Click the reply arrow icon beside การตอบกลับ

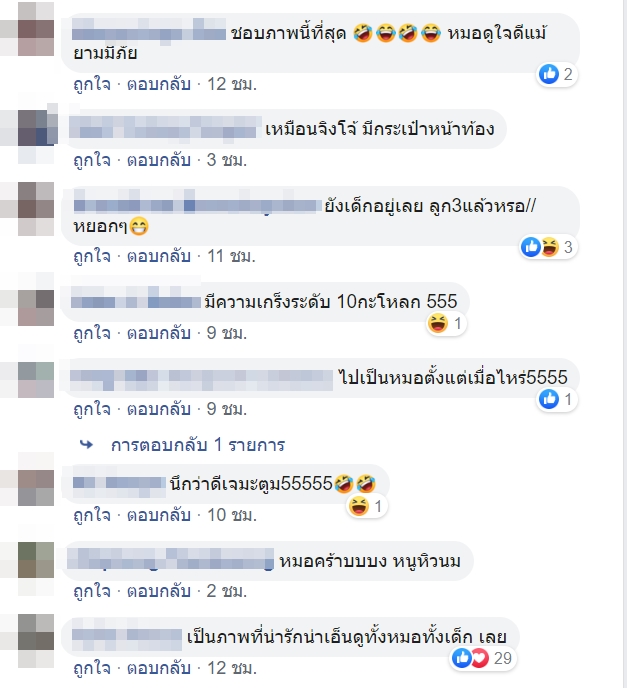[x=86, y=445]
